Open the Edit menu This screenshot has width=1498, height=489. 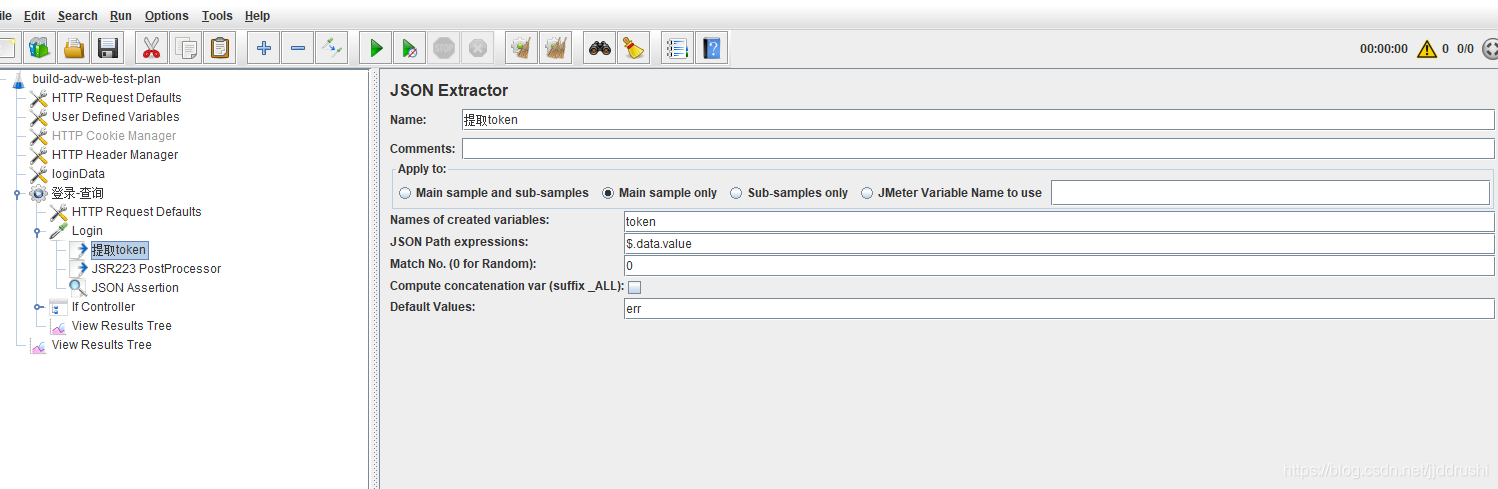point(35,15)
